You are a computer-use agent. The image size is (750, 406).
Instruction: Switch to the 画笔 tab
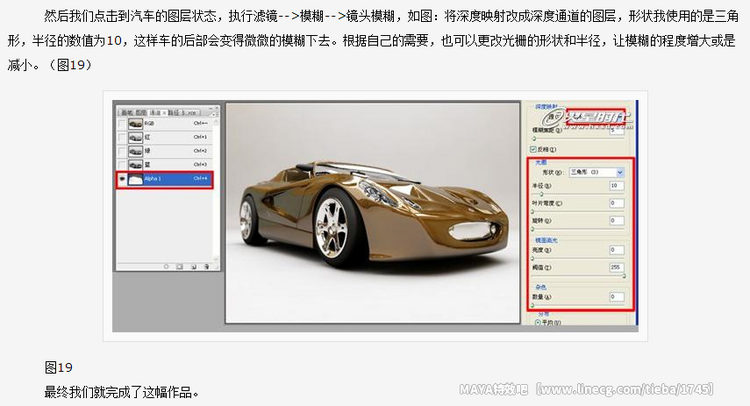point(126,113)
